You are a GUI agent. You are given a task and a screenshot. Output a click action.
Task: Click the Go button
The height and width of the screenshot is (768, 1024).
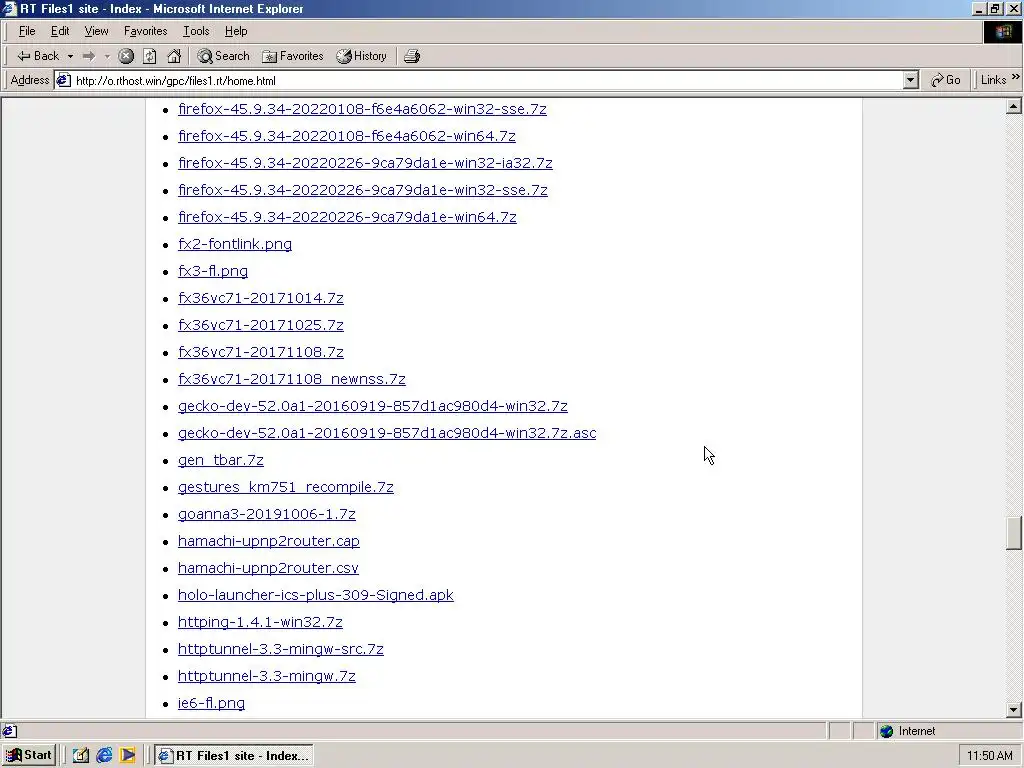(x=946, y=80)
